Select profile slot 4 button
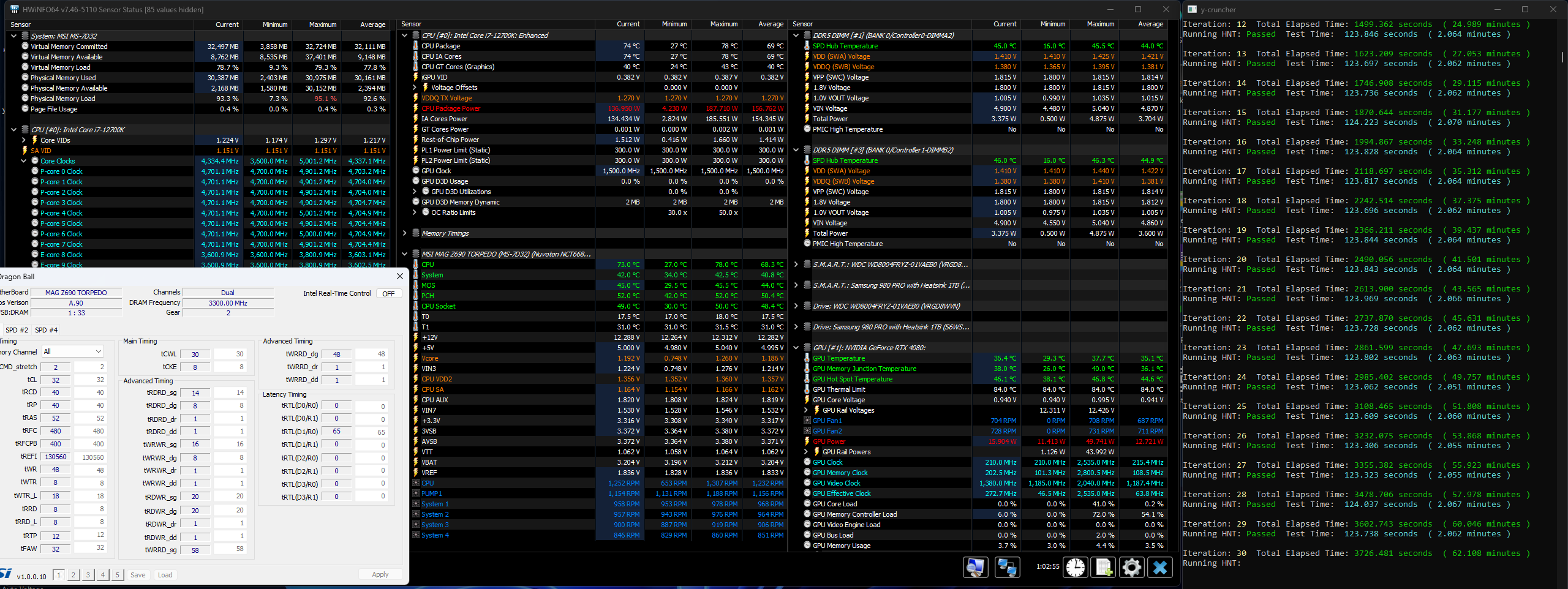This screenshot has height=589, width=1568. point(103,575)
